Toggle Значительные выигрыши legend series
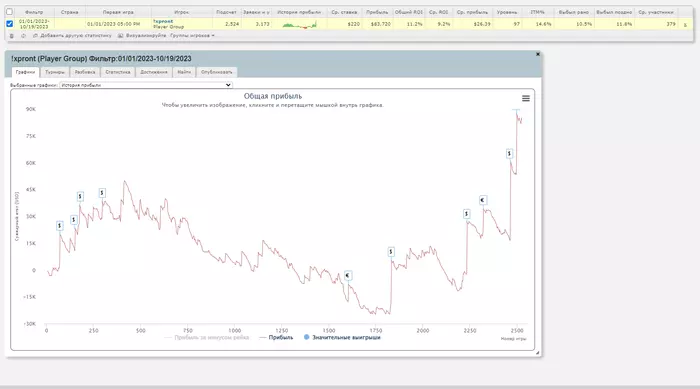 pyautogui.click(x=342, y=338)
